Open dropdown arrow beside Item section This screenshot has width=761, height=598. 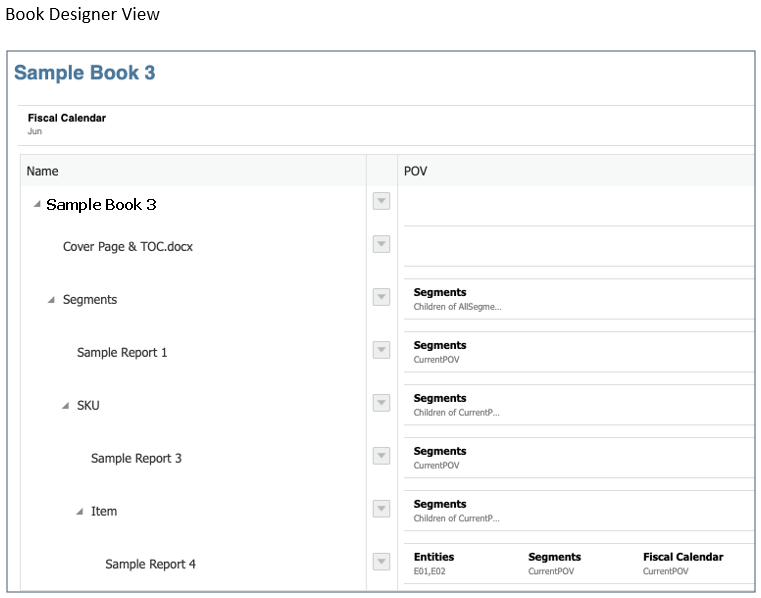click(x=381, y=510)
